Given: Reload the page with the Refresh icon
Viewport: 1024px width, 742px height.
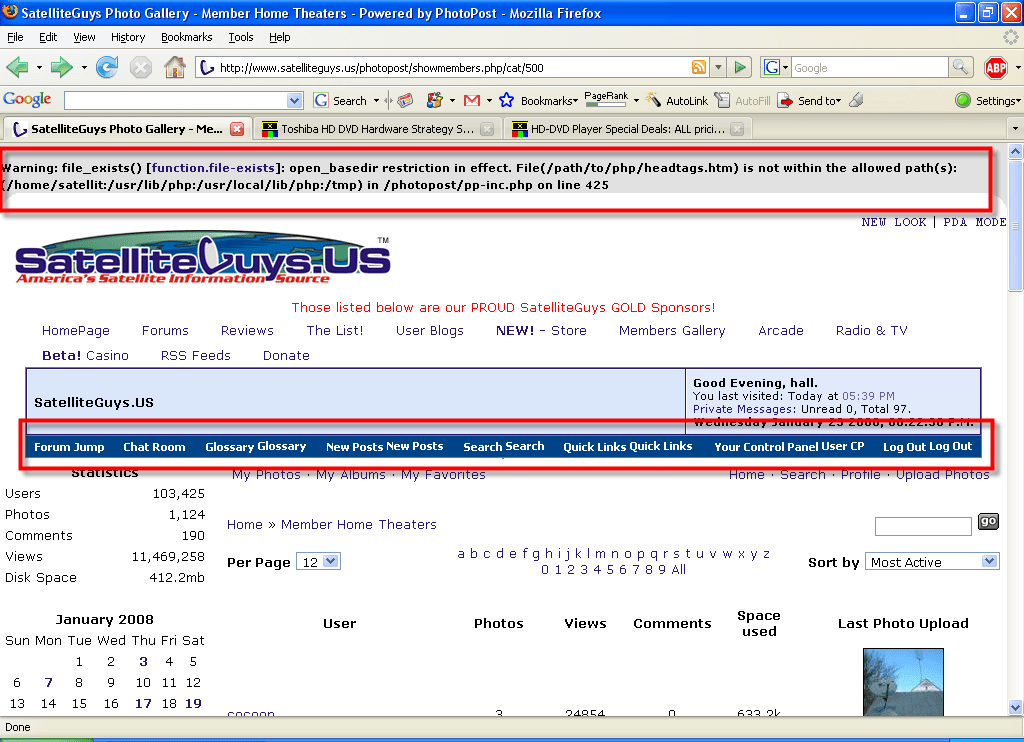Looking at the screenshot, I should coord(107,67).
